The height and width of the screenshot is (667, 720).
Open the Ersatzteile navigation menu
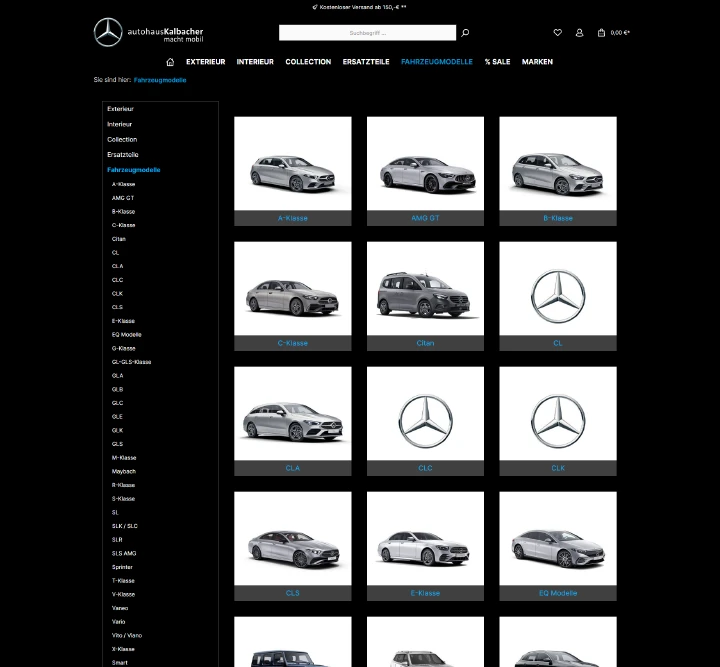(x=366, y=62)
